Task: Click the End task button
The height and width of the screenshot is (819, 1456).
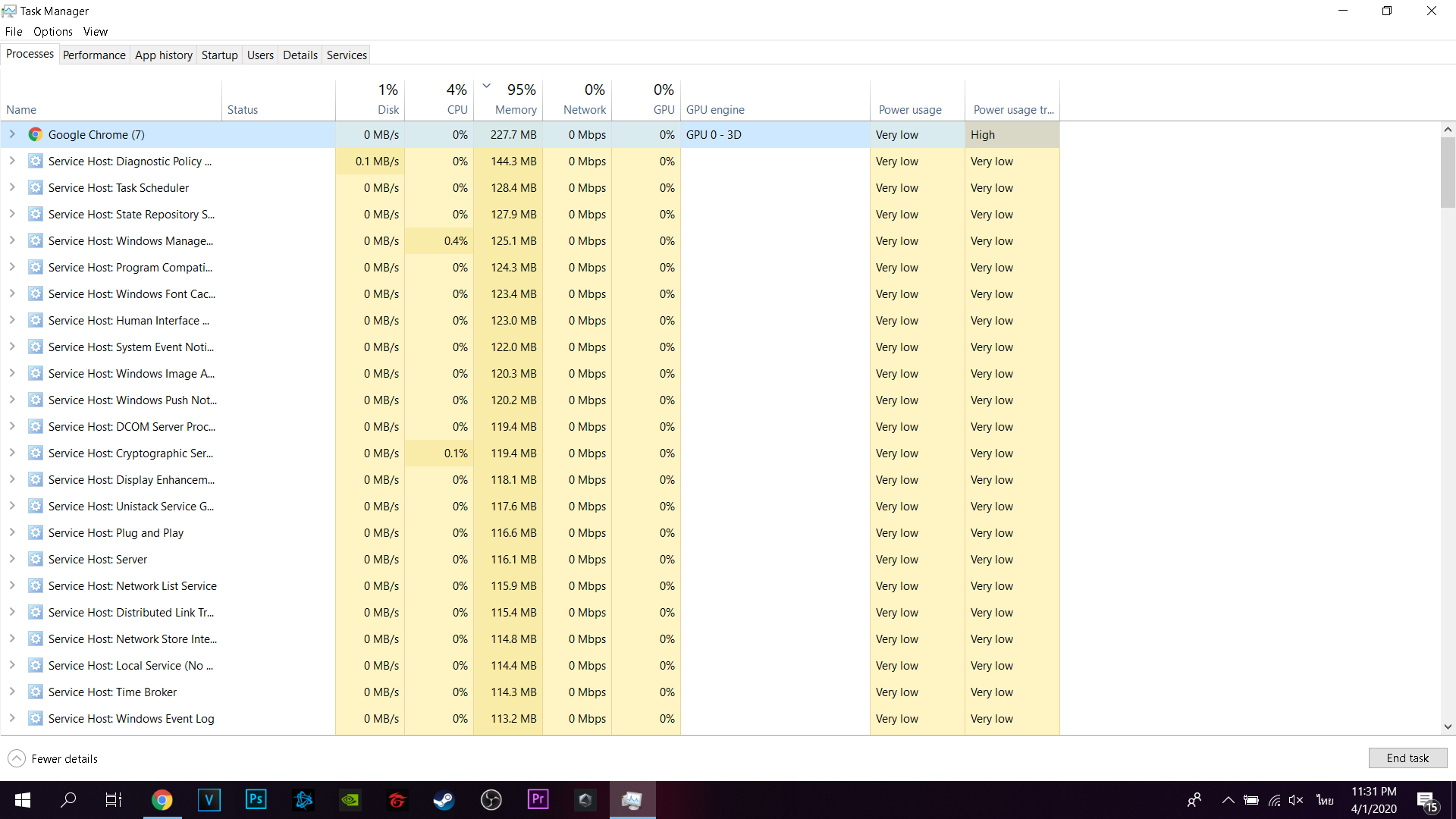Action: pyautogui.click(x=1407, y=758)
